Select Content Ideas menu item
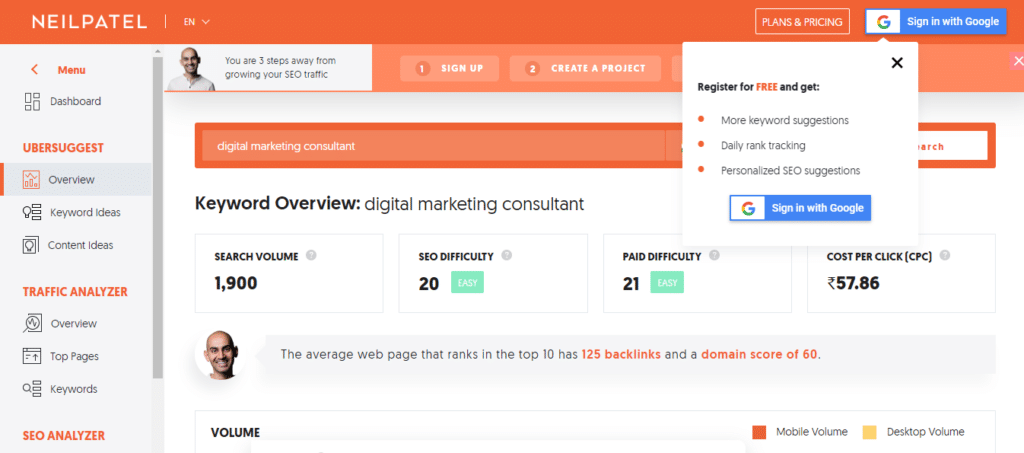1024x453 pixels. point(80,245)
